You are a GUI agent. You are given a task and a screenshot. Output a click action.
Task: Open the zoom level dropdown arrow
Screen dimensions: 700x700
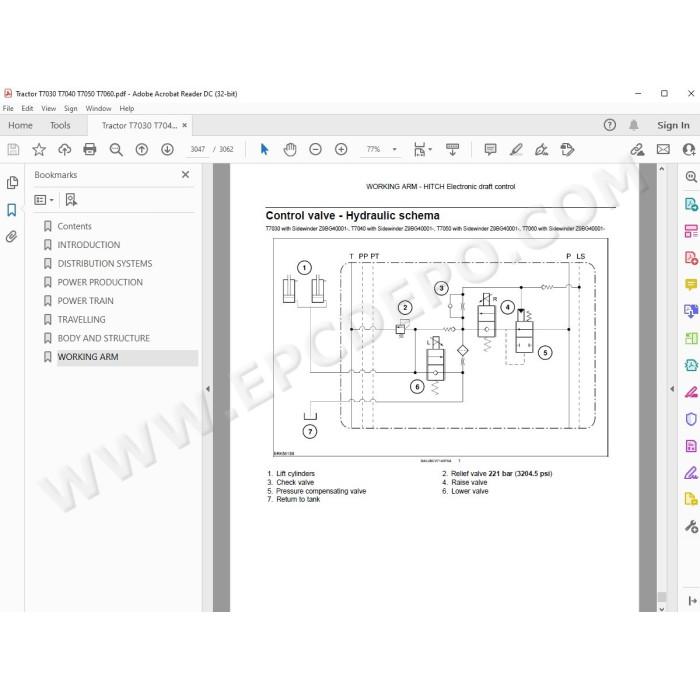click(x=394, y=149)
